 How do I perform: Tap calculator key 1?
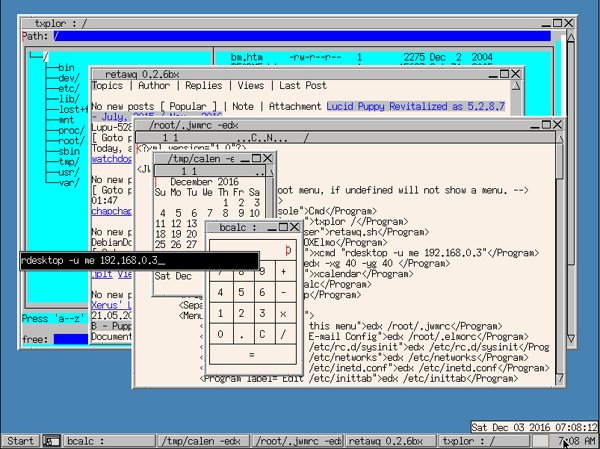220,313
